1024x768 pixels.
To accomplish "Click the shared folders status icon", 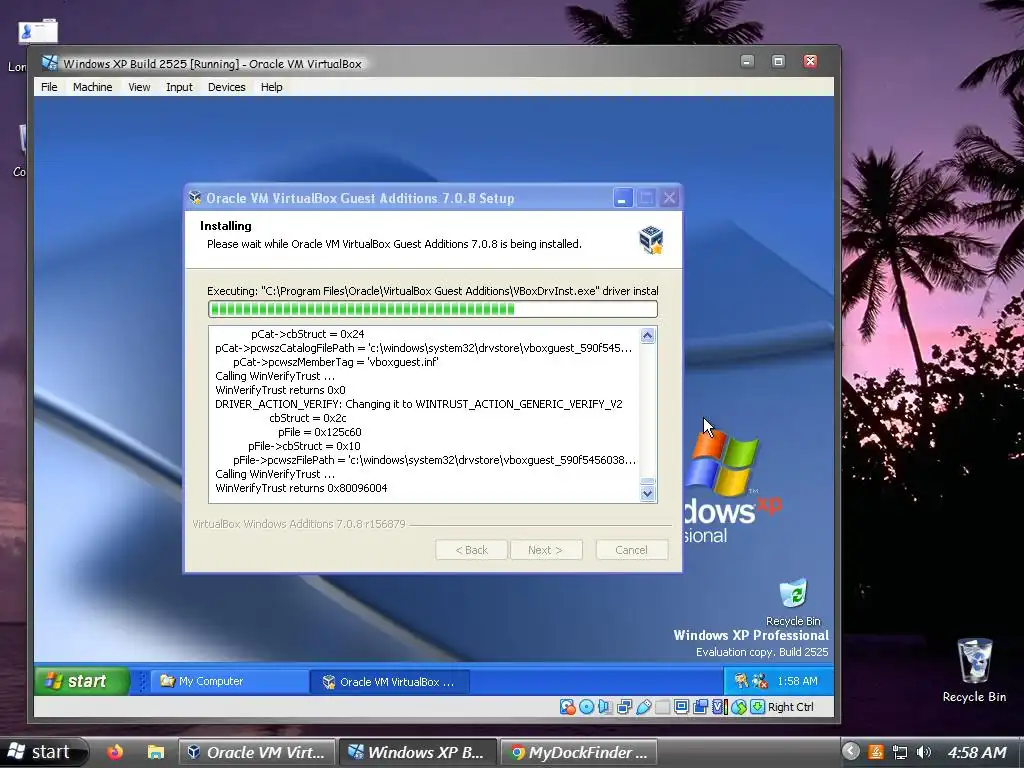I will click(662, 707).
